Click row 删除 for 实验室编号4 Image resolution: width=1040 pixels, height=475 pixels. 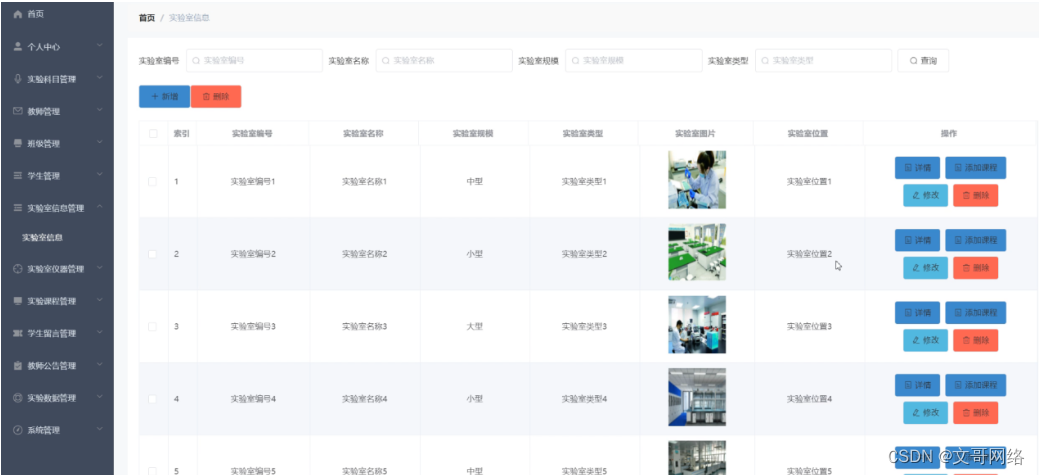pos(976,412)
